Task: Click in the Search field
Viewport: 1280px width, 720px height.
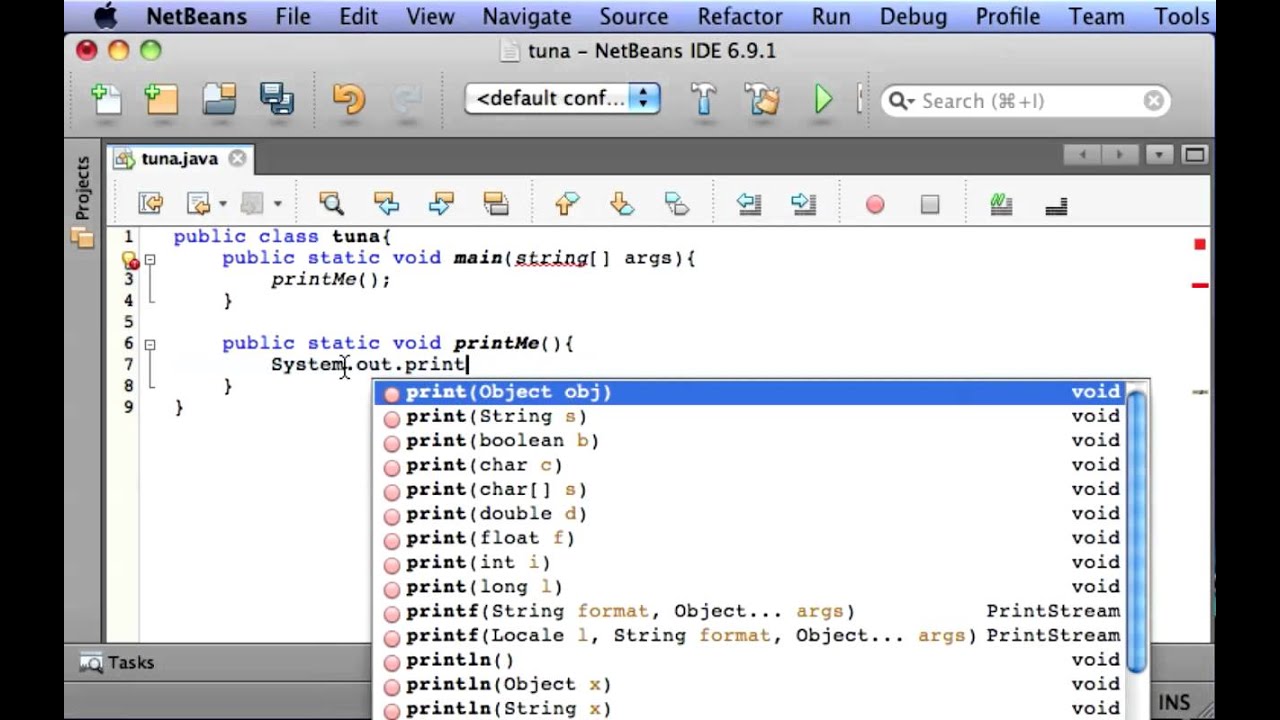Action: [x=1027, y=101]
